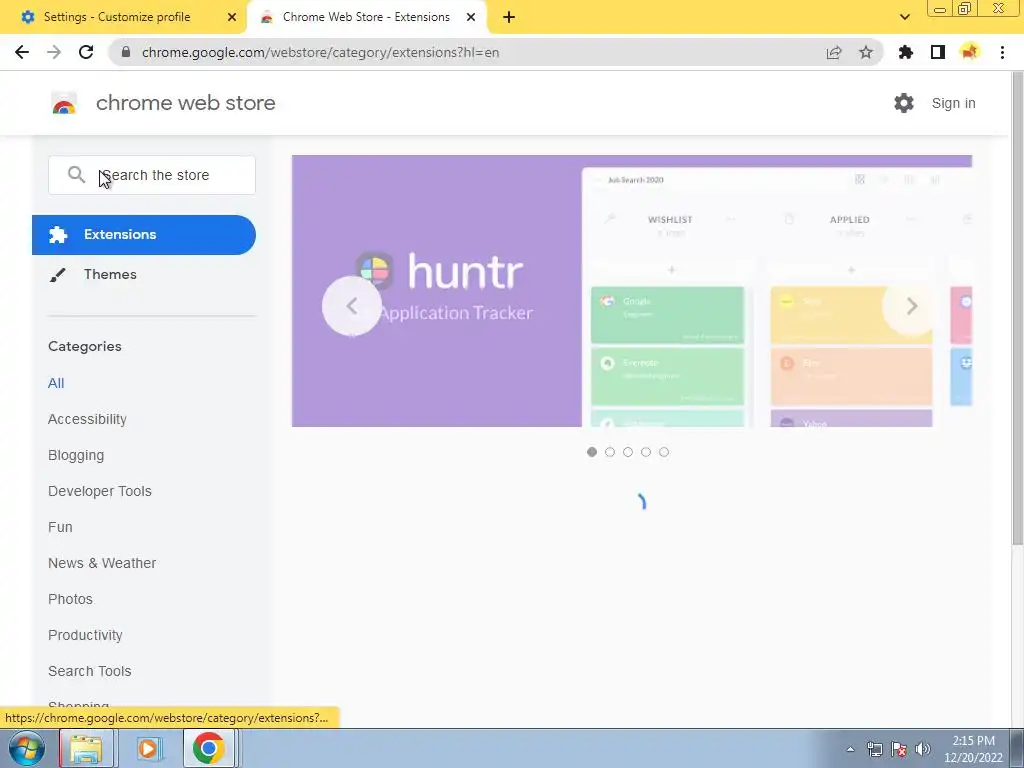Choose the Fun category
The width and height of the screenshot is (1024, 768).
[x=60, y=527]
